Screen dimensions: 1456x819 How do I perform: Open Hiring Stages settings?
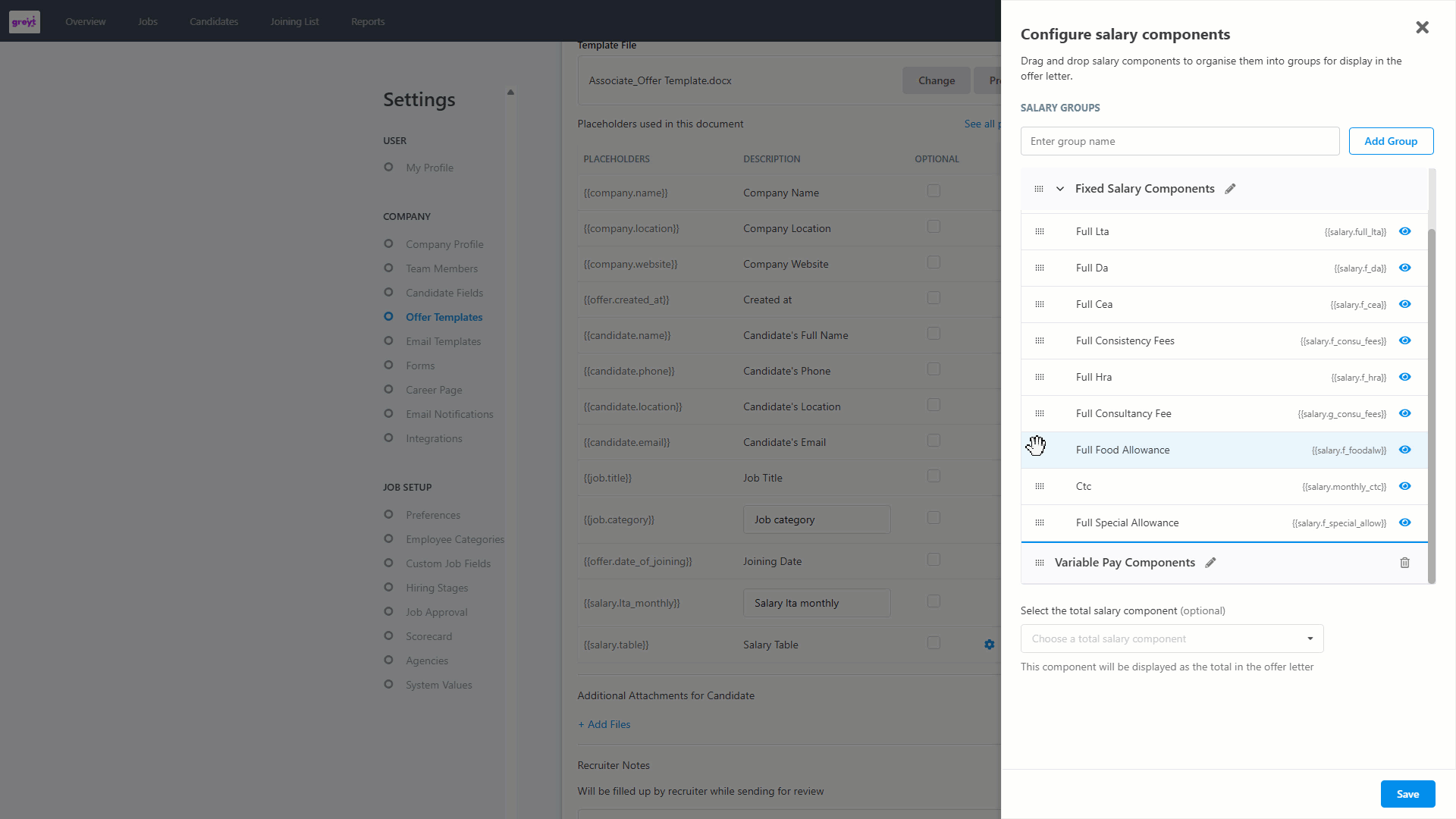click(437, 588)
